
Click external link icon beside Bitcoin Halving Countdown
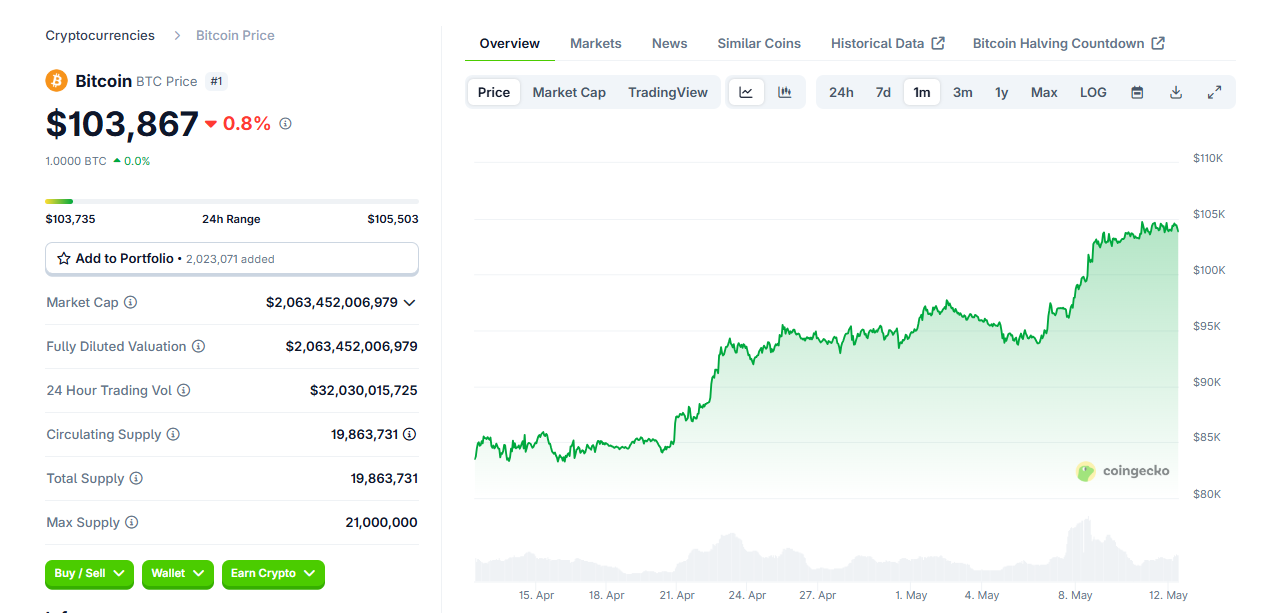[x=1158, y=43]
